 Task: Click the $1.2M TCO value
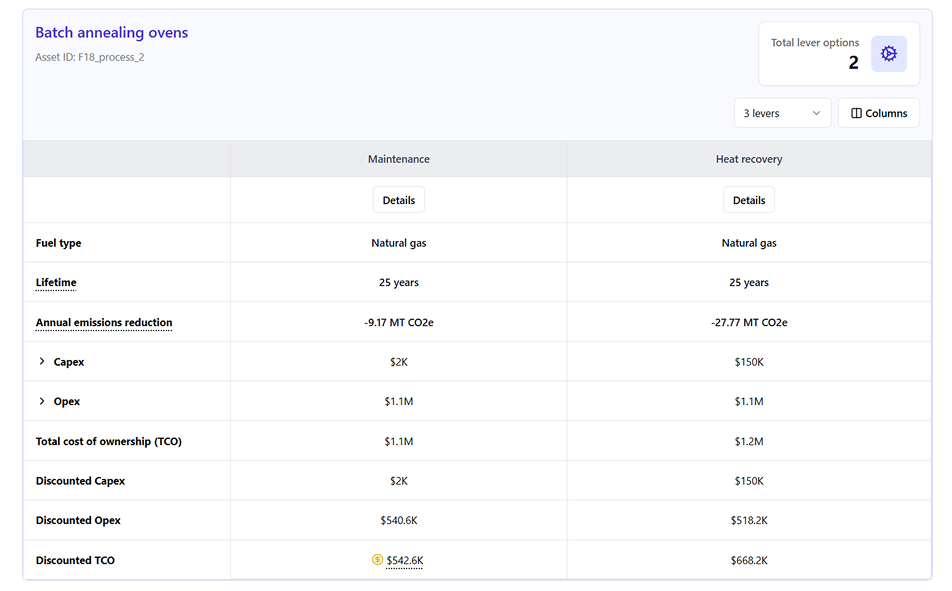click(x=749, y=442)
